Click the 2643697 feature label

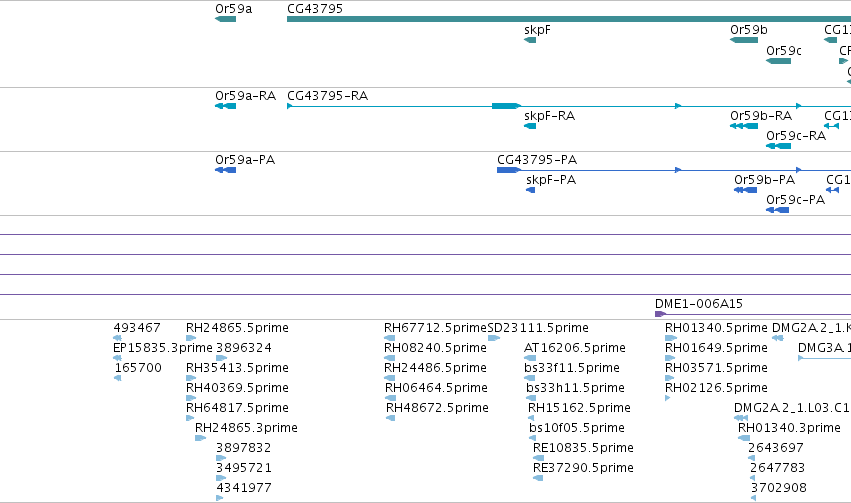coord(776,448)
